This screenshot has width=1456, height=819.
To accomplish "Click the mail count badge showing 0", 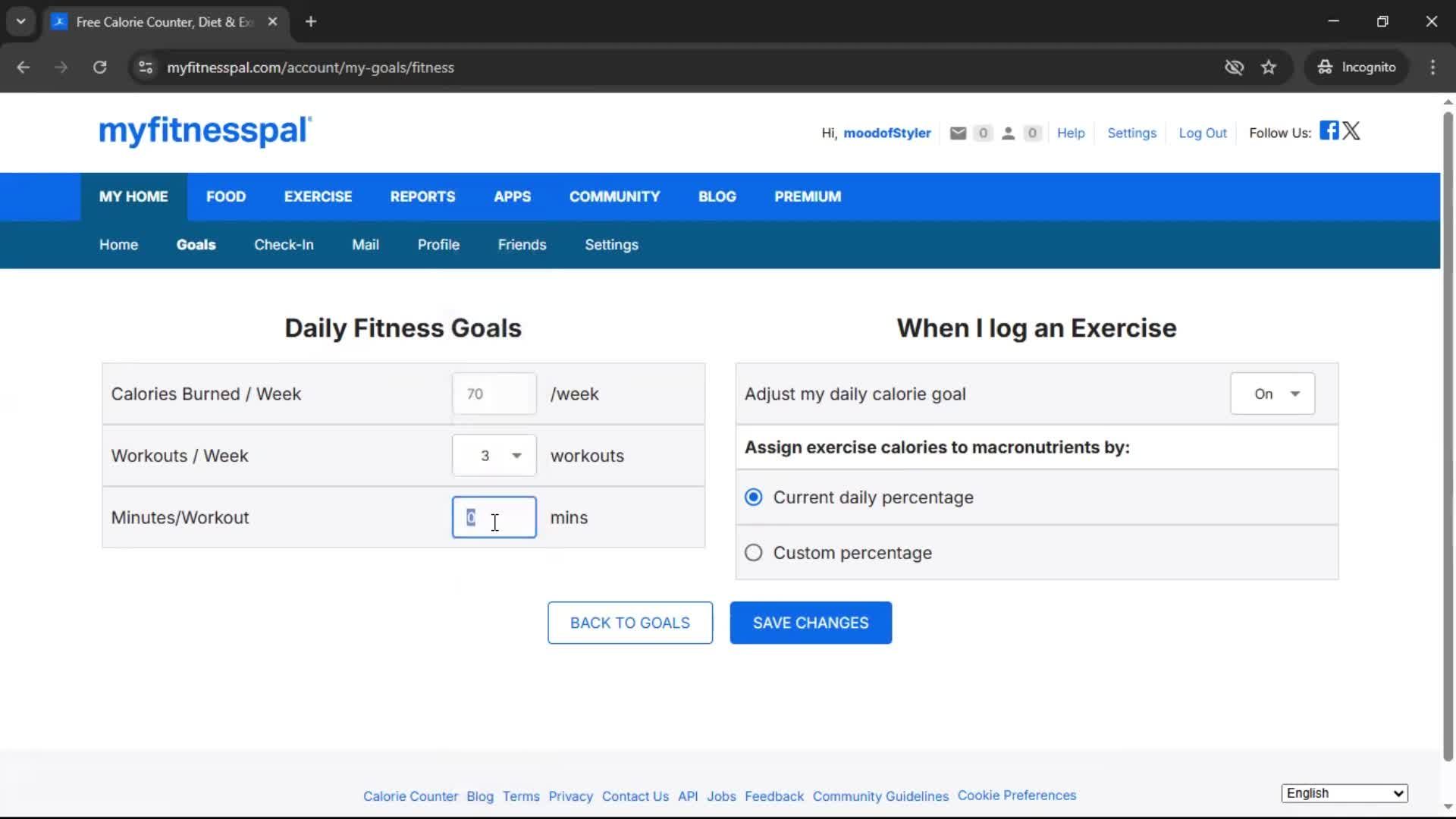I will coord(983,133).
